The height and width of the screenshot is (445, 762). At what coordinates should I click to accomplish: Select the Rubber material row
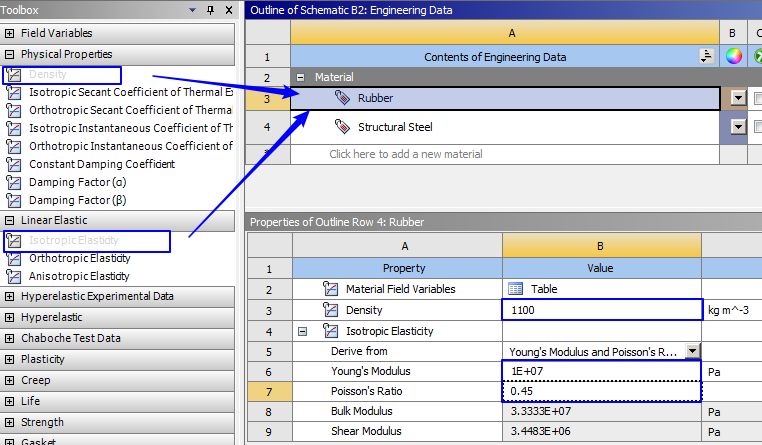tap(505, 98)
